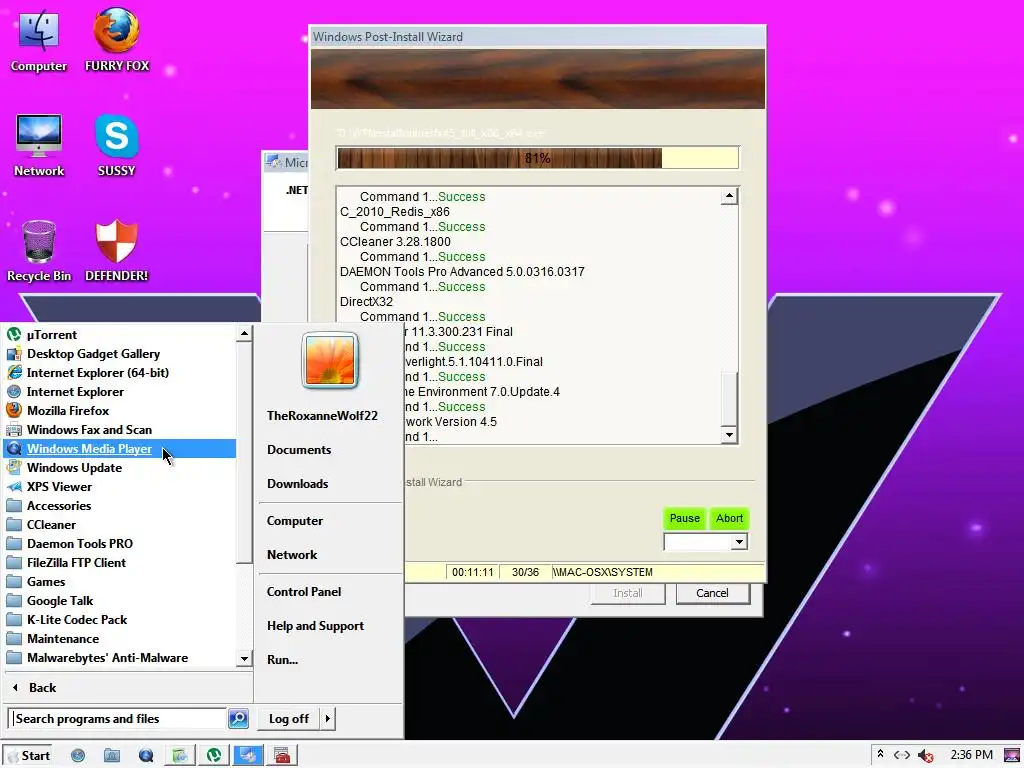Open Desktop Gadget Gallery entry
The width and height of the screenshot is (1024, 768).
pos(120,353)
